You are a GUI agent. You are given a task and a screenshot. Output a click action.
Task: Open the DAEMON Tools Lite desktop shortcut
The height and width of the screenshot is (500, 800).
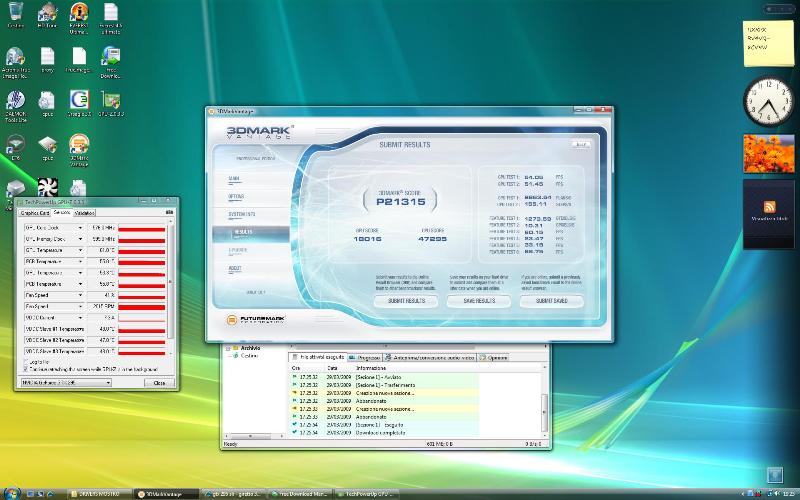[x=16, y=106]
